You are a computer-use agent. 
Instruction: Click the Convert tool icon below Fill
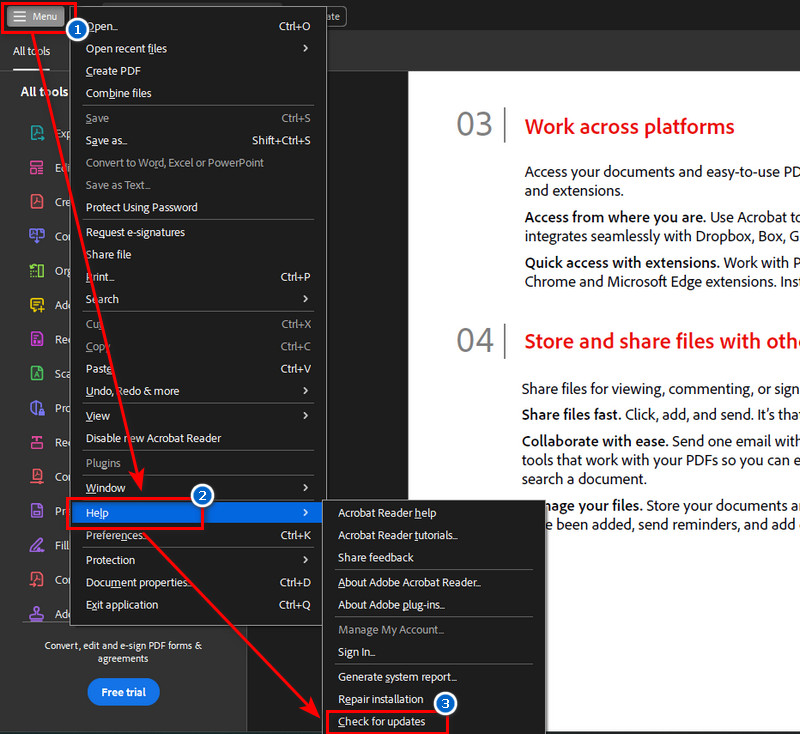click(x=37, y=579)
